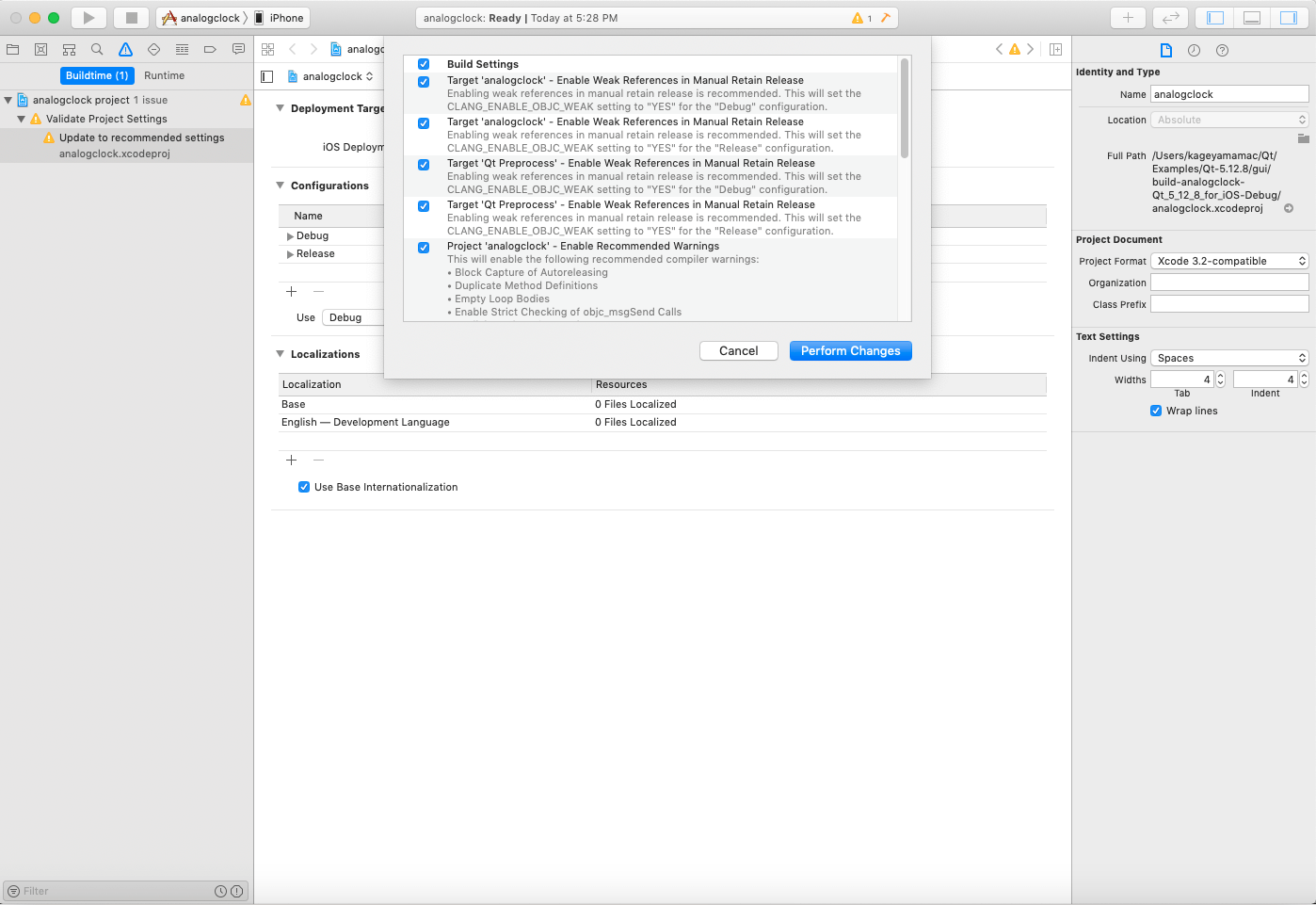Uncheck 'Qt Preprocess' Release weak references checkbox
Image resolution: width=1316 pixels, height=905 pixels.
click(x=424, y=206)
